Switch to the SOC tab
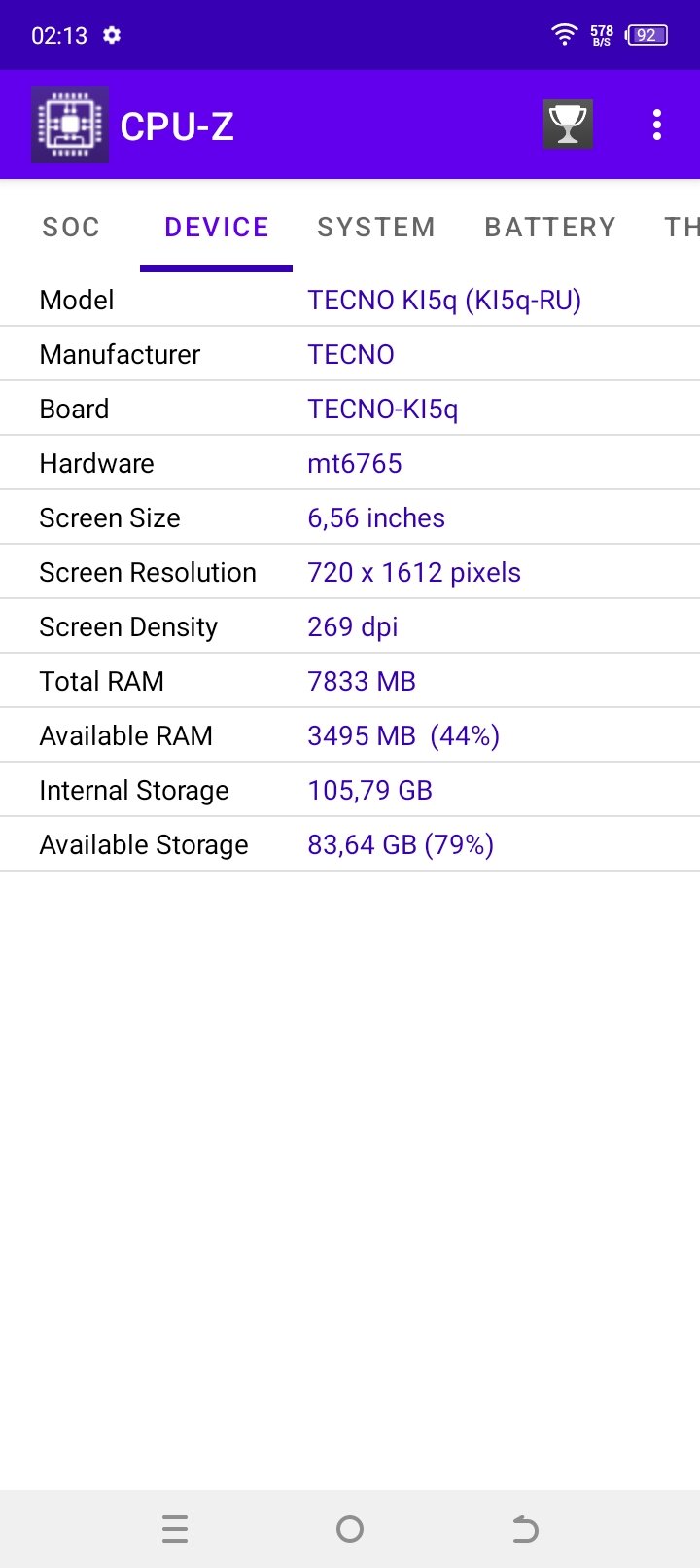Image resolution: width=700 pixels, height=1568 pixels. 71,228
